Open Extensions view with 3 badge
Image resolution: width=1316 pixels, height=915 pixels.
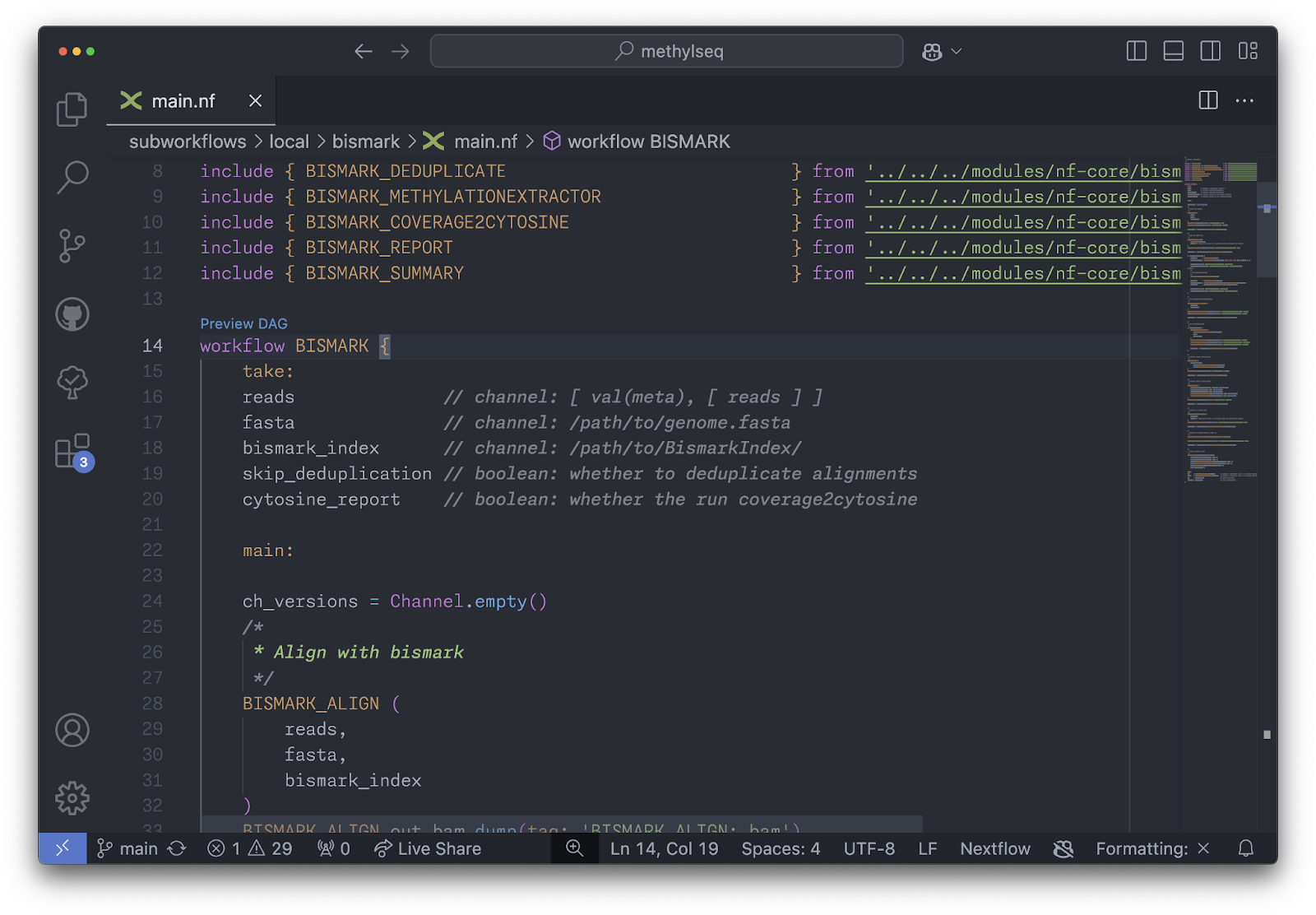pyautogui.click(x=72, y=452)
